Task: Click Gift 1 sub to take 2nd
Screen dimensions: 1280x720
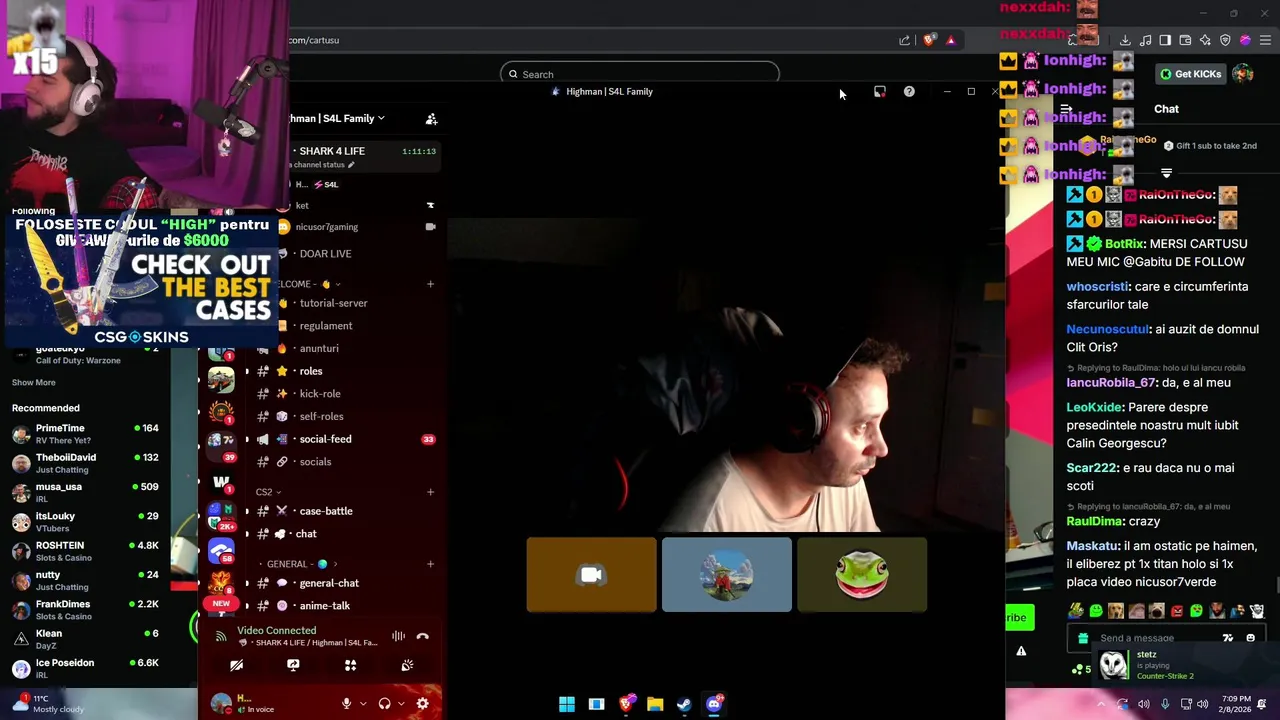Action: click(x=1209, y=146)
